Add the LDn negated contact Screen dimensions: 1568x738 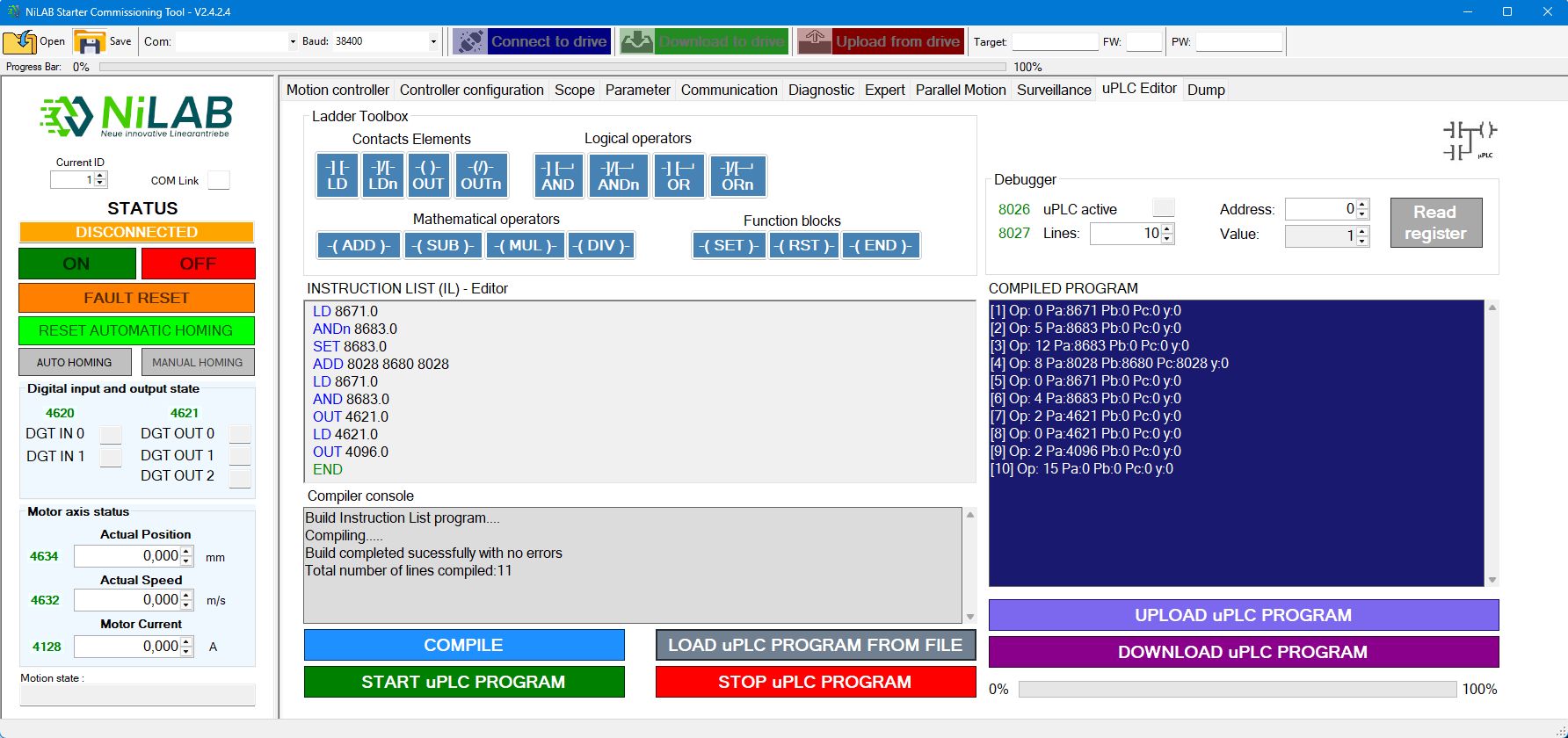[383, 175]
